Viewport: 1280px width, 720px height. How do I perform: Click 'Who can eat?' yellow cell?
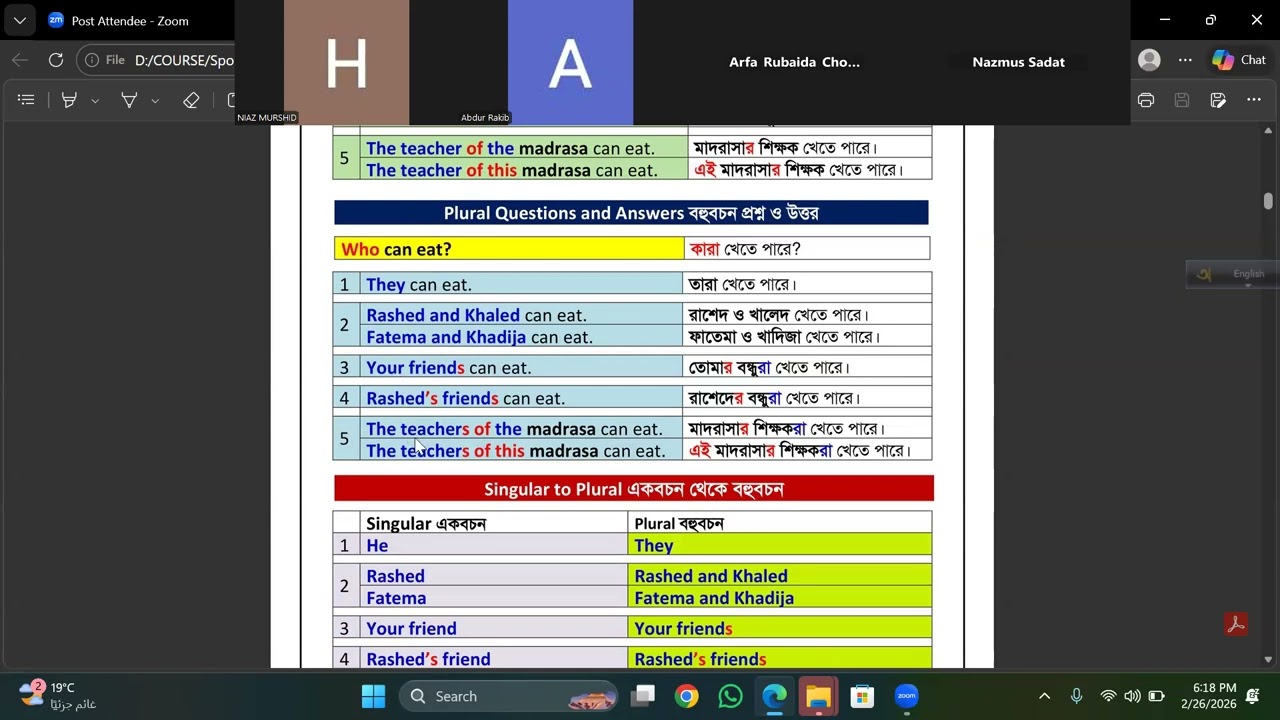point(509,249)
